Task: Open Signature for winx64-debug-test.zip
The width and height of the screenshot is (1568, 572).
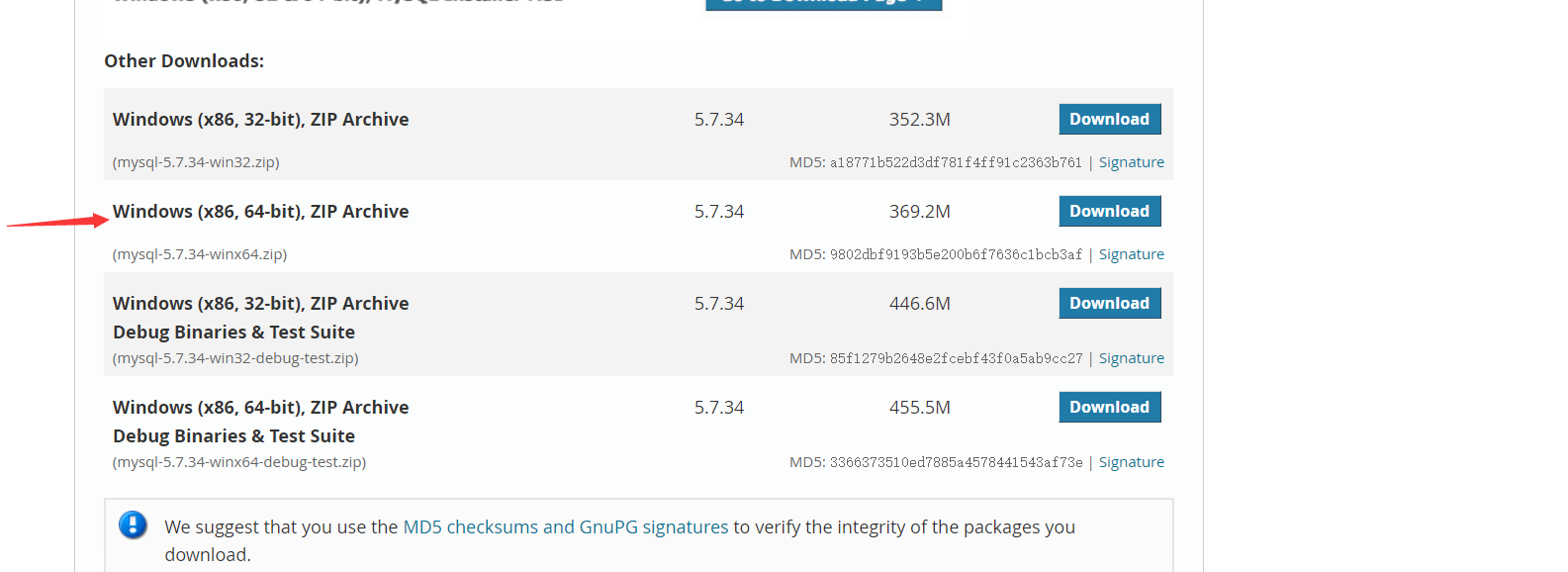Action: click(1132, 462)
